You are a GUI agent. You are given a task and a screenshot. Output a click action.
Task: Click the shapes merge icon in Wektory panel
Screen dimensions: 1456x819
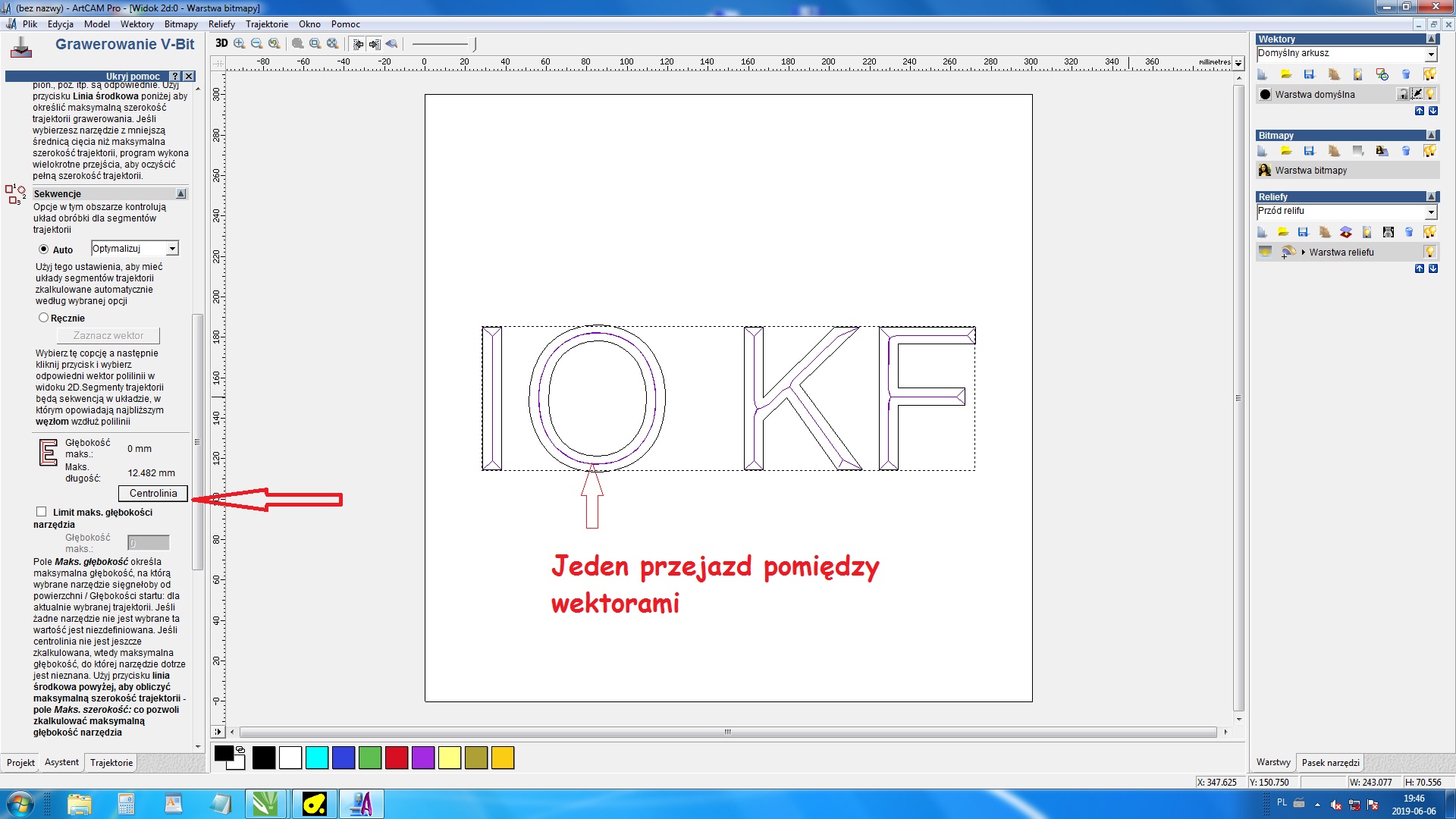[1382, 74]
